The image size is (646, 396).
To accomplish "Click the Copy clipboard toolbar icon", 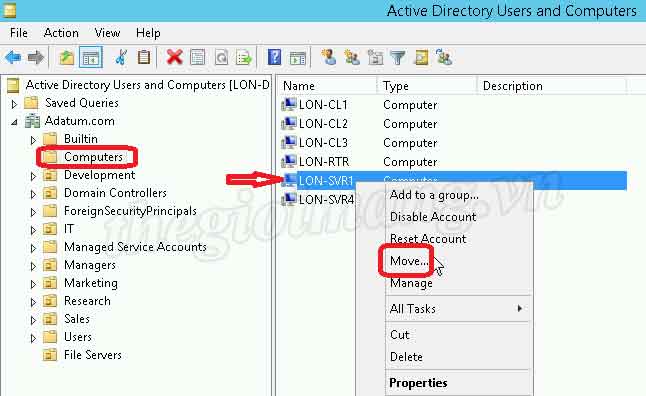I will point(144,57).
